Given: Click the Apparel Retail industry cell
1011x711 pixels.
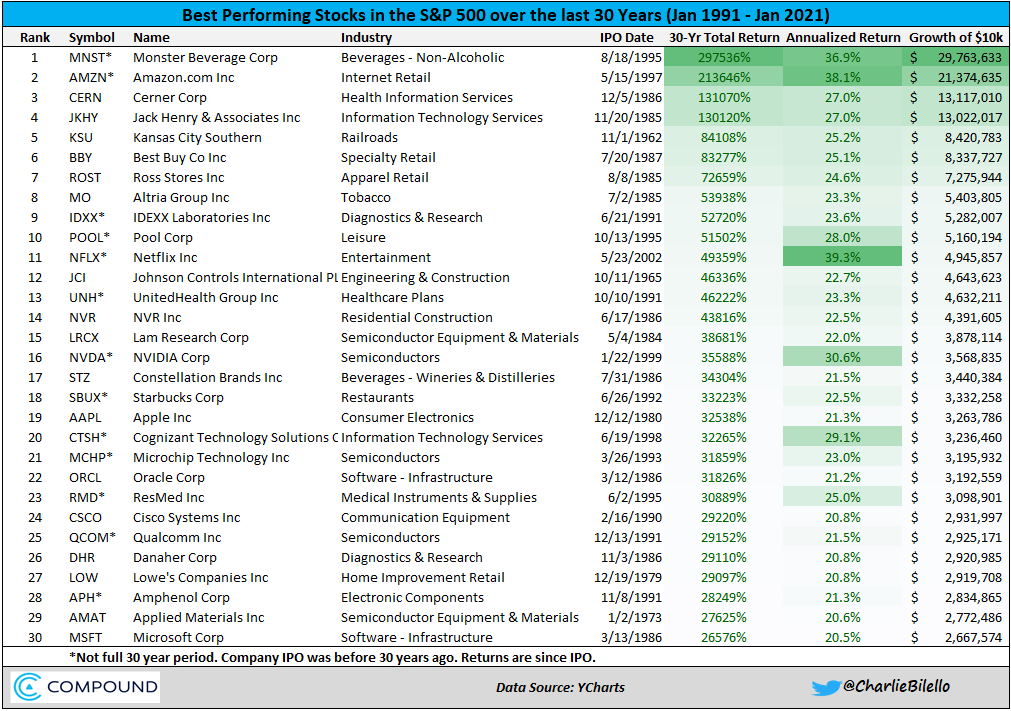Looking at the screenshot, I should pos(385,177).
